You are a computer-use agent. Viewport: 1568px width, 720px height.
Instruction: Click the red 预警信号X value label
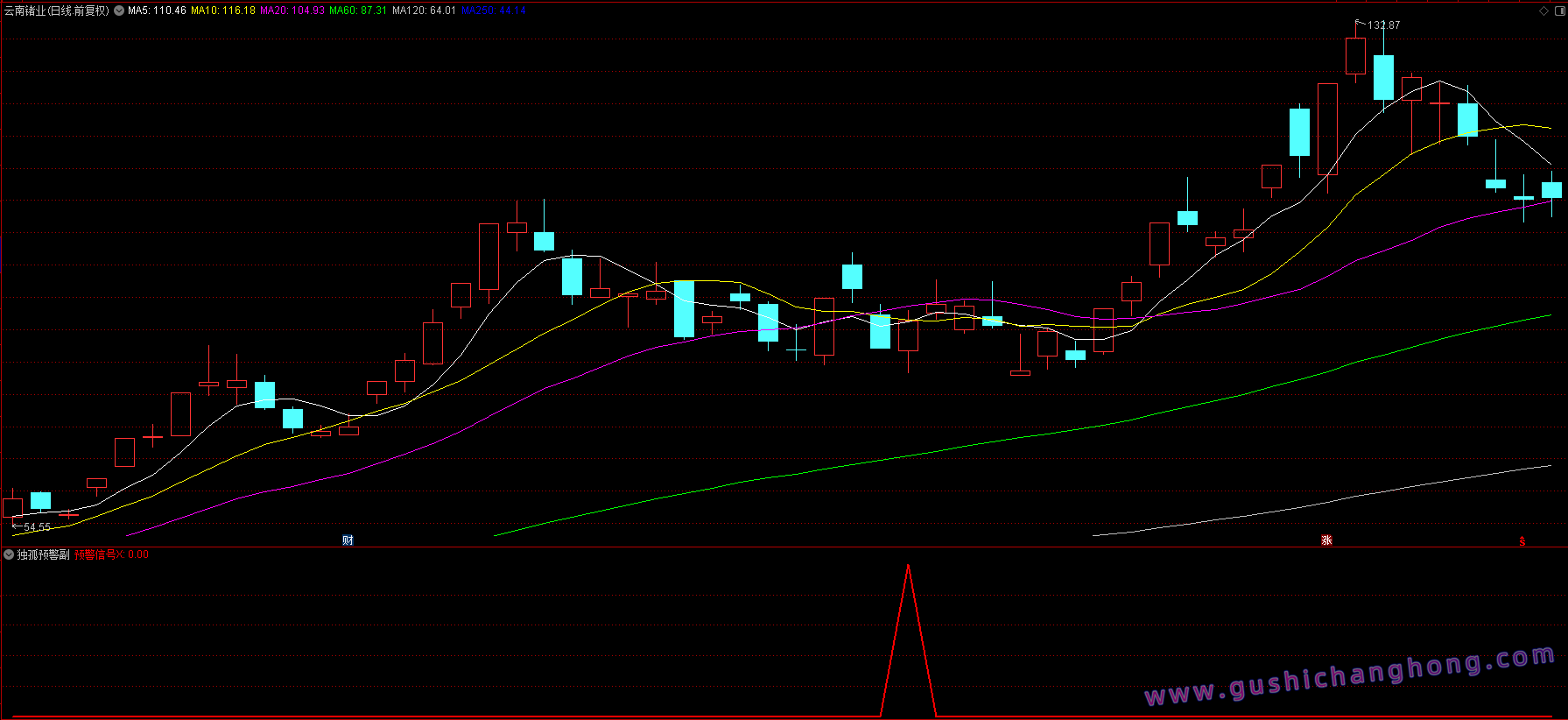pos(111,554)
